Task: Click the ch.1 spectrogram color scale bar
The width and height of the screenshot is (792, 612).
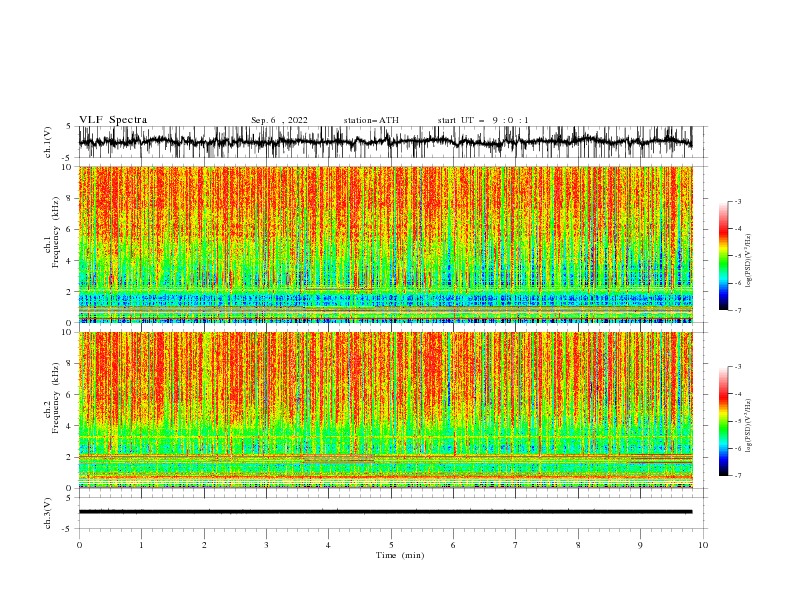Action: tap(723, 256)
